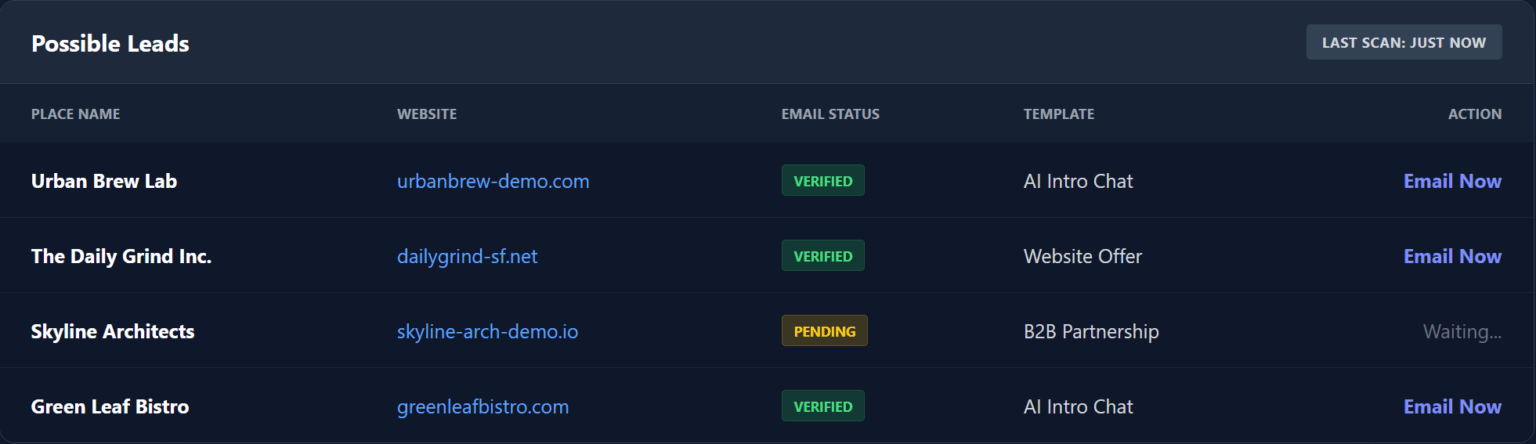Image resolution: width=1536 pixels, height=444 pixels.
Task: Open the skyline-arch-demo.io website link
Action: (487, 331)
